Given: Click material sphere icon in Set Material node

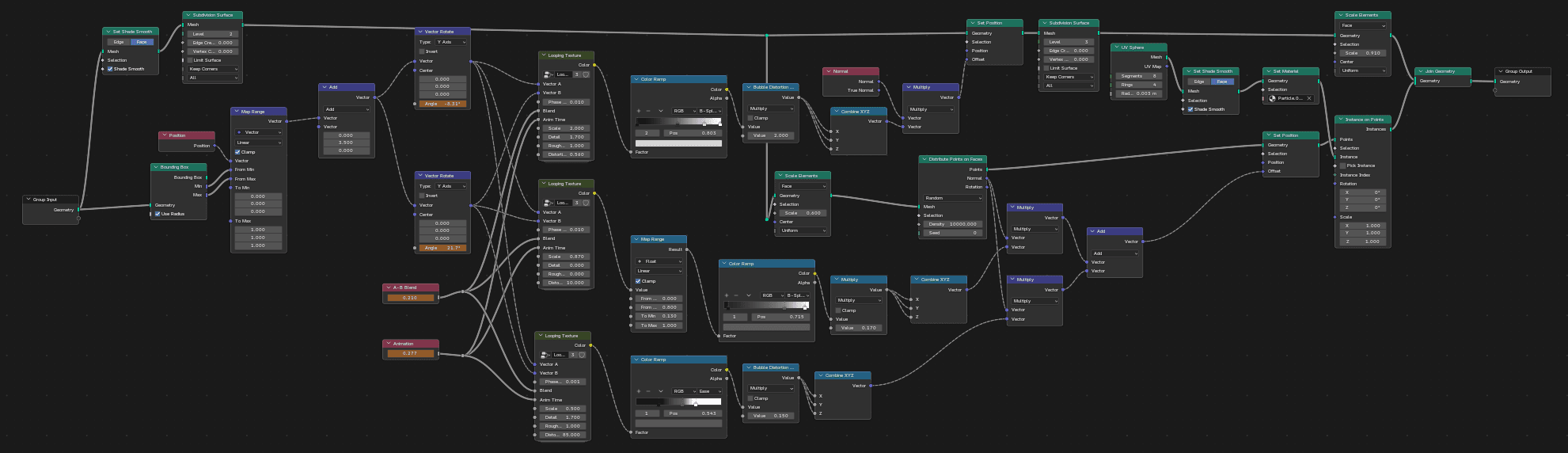Looking at the screenshot, I should pos(1273,98).
